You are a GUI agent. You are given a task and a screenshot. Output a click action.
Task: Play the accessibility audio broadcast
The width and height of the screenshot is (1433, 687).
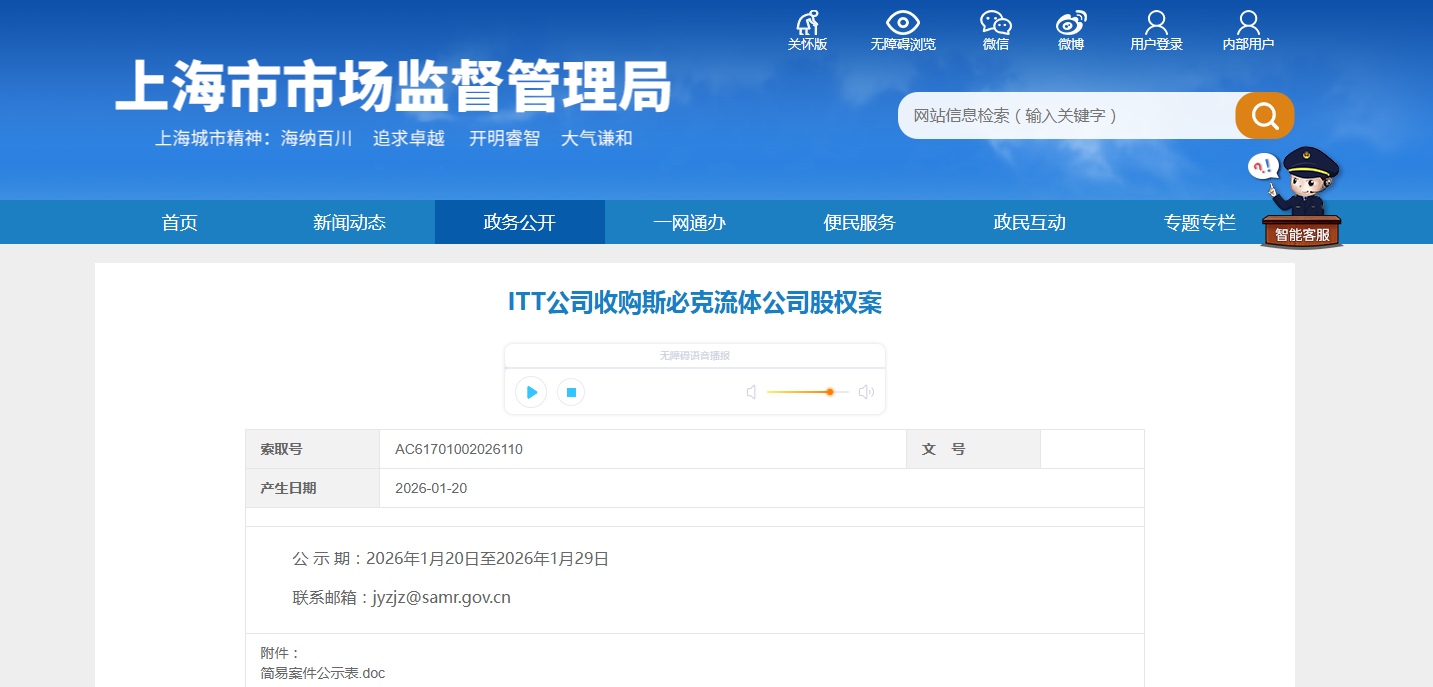[x=531, y=392]
